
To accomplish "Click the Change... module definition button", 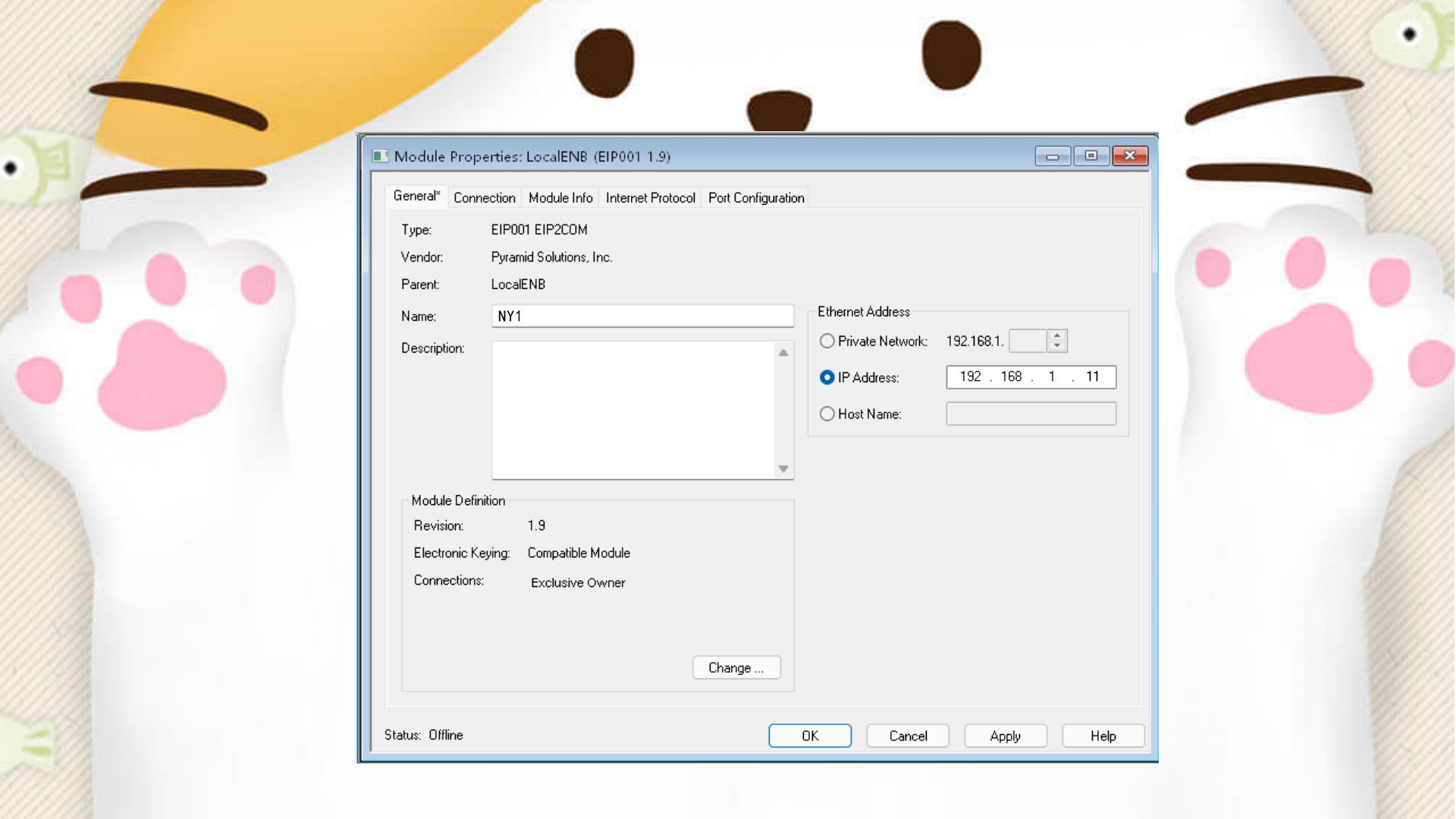I will (736, 668).
